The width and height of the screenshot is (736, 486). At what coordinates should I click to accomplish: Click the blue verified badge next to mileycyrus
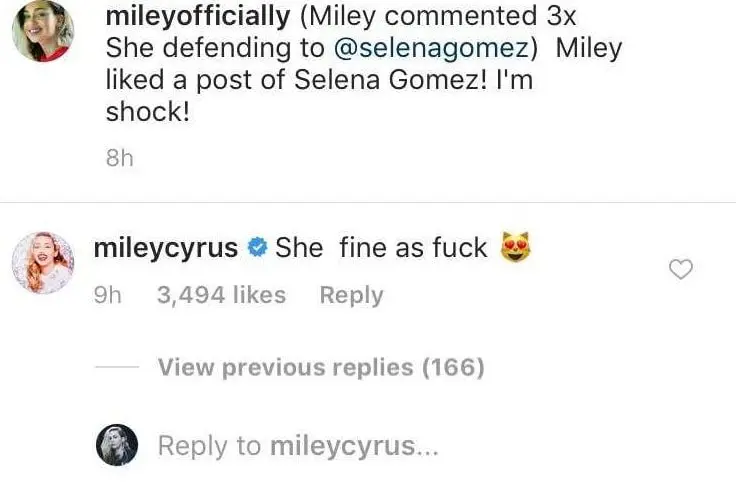pos(256,248)
